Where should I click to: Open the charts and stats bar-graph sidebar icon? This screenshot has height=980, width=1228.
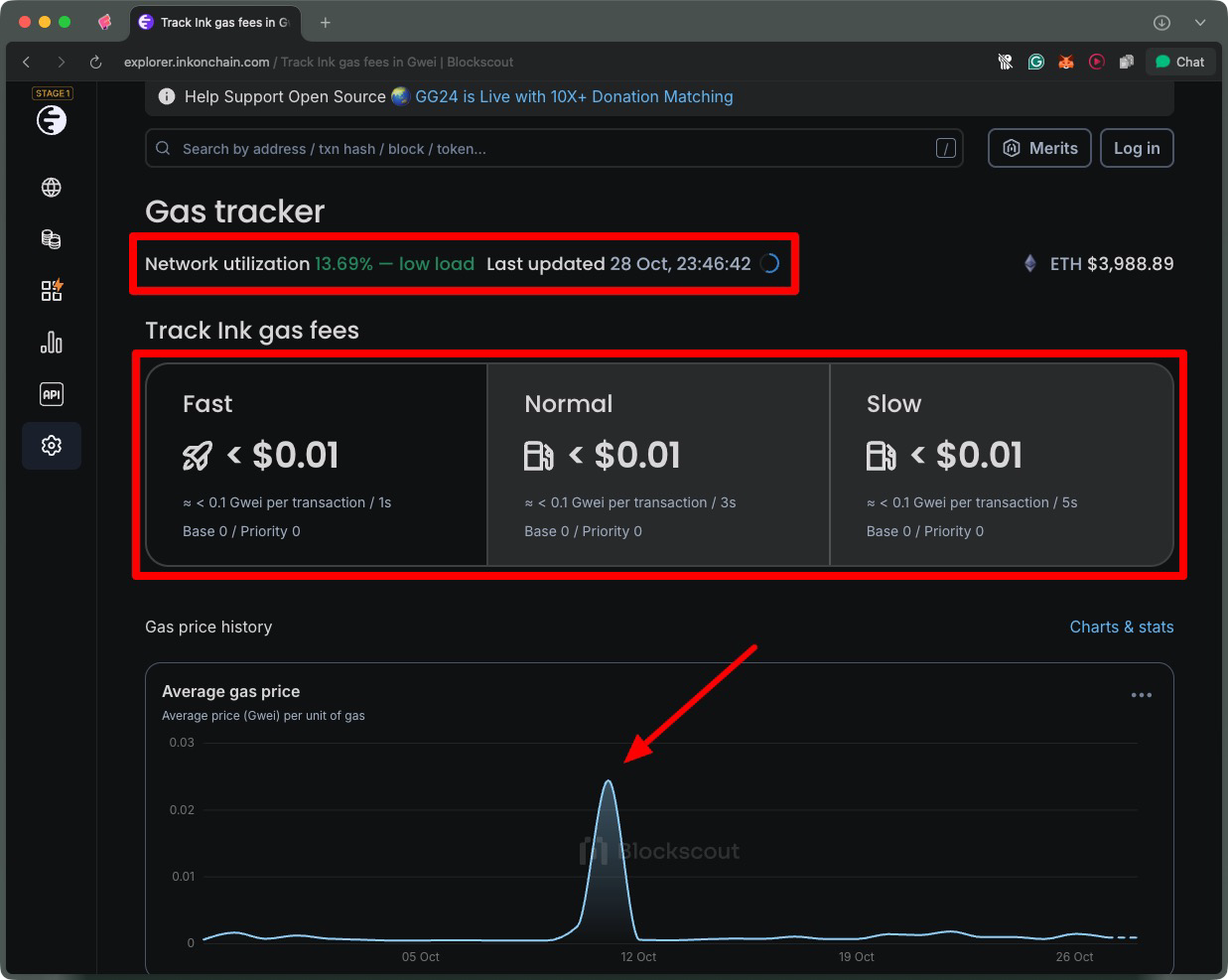(51, 342)
